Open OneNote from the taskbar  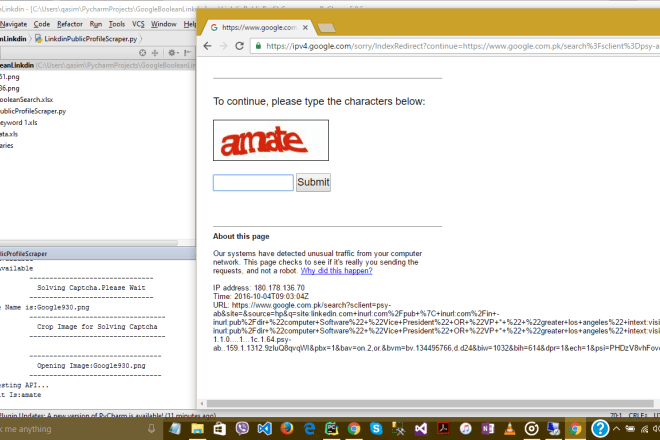488,429
